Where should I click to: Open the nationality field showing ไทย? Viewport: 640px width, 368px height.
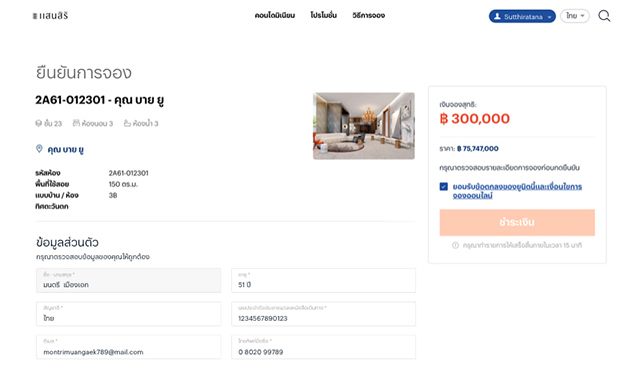tap(129, 314)
